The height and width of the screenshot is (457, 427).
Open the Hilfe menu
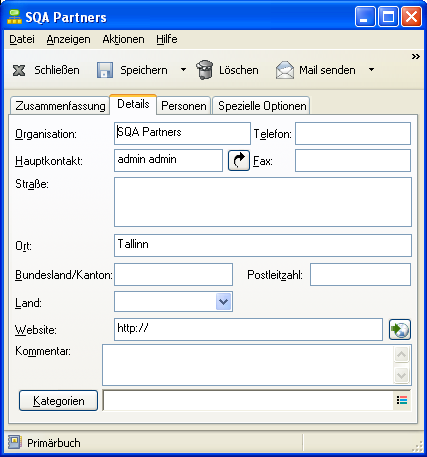[167, 39]
